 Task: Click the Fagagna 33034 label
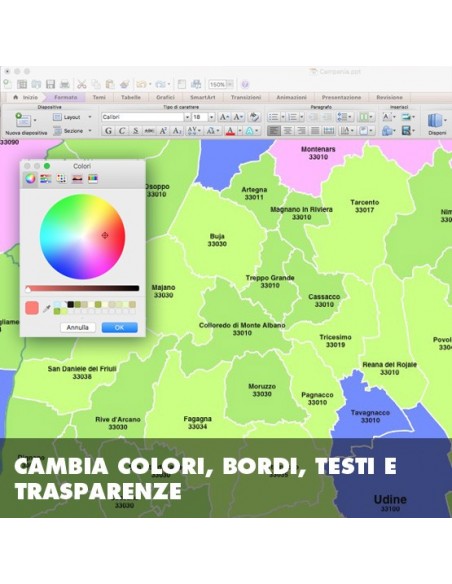click(197, 422)
